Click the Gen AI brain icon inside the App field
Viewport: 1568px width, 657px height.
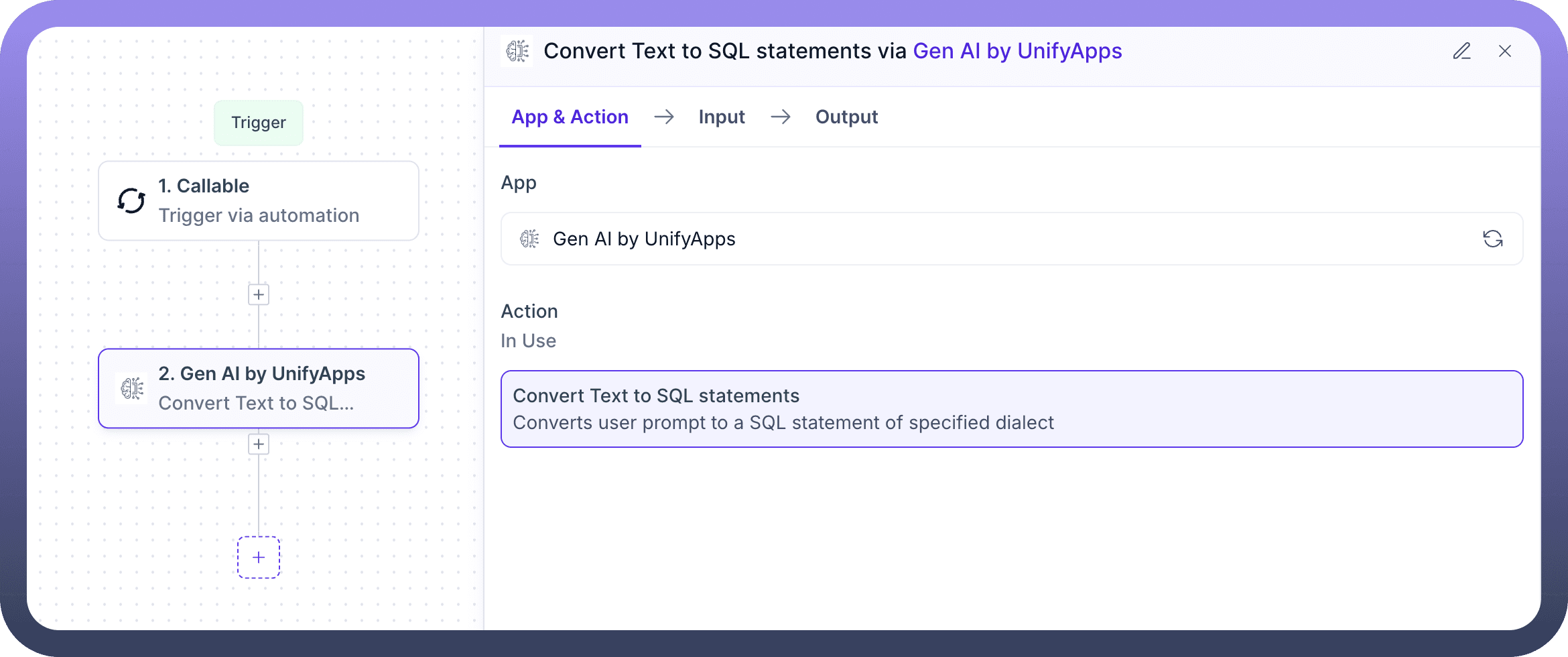pos(529,239)
